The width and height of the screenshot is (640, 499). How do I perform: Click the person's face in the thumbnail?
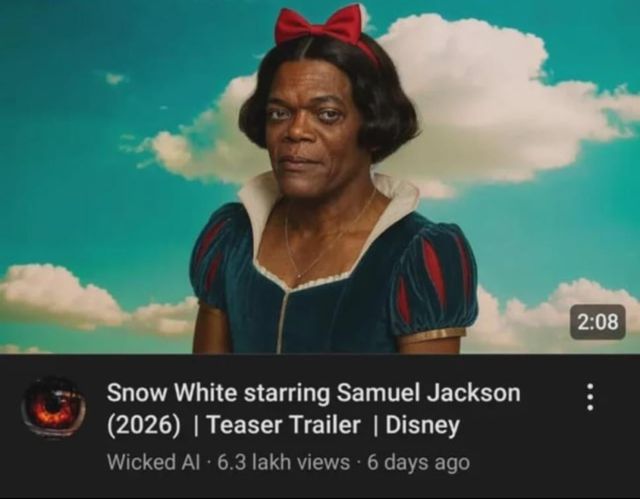tap(312, 131)
